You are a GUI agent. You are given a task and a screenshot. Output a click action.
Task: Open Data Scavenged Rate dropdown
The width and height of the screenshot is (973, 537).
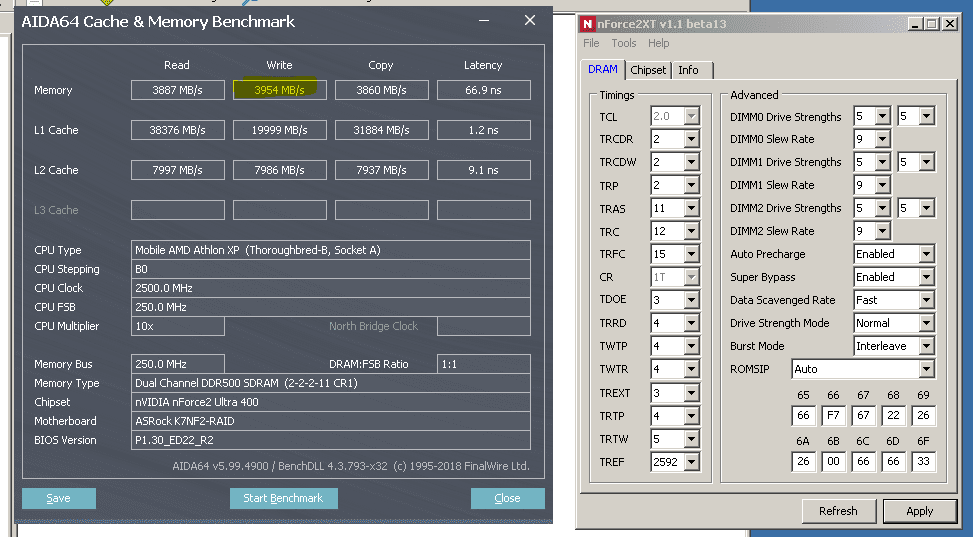(926, 300)
